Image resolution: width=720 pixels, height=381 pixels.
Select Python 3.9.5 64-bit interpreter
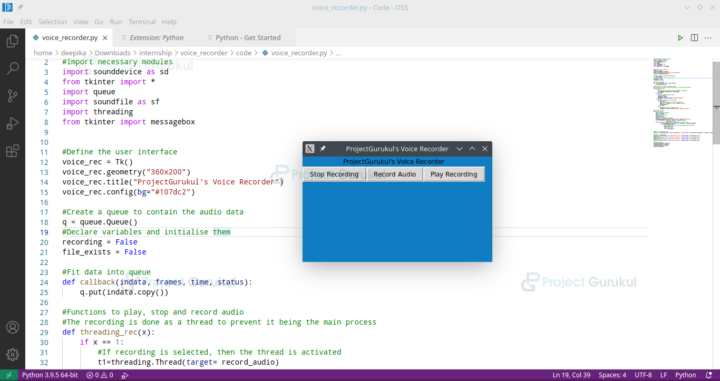pyautogui.click(x=50, y=375)
